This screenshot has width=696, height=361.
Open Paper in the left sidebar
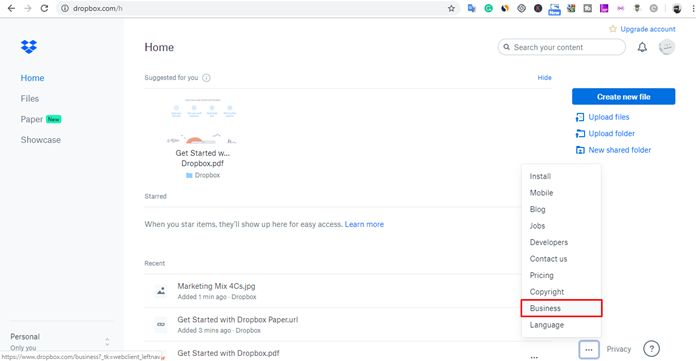pos(32,119)
